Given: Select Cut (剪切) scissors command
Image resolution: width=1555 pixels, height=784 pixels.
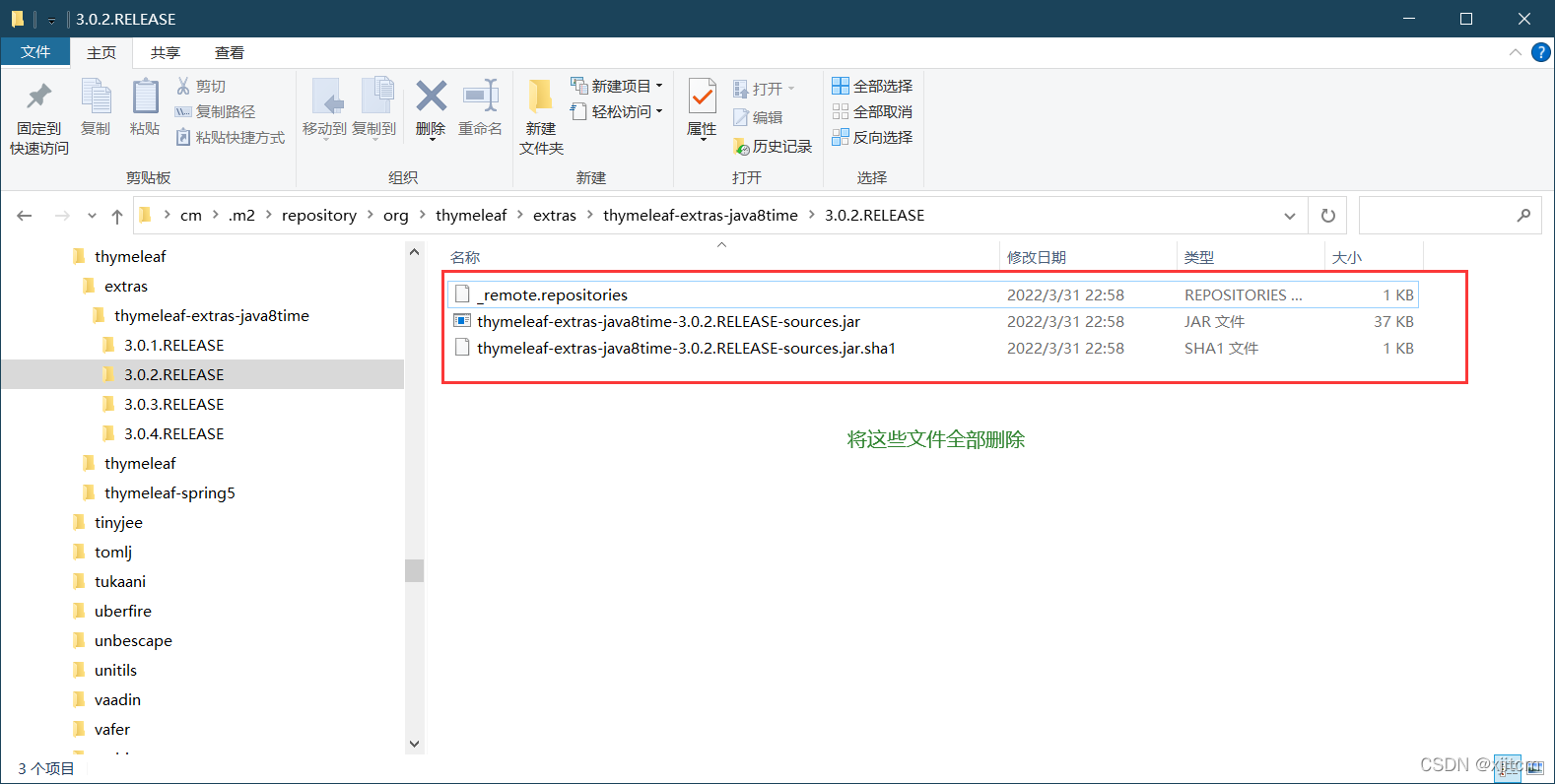Looking at the screenshot, I should [x=201, y=87].
